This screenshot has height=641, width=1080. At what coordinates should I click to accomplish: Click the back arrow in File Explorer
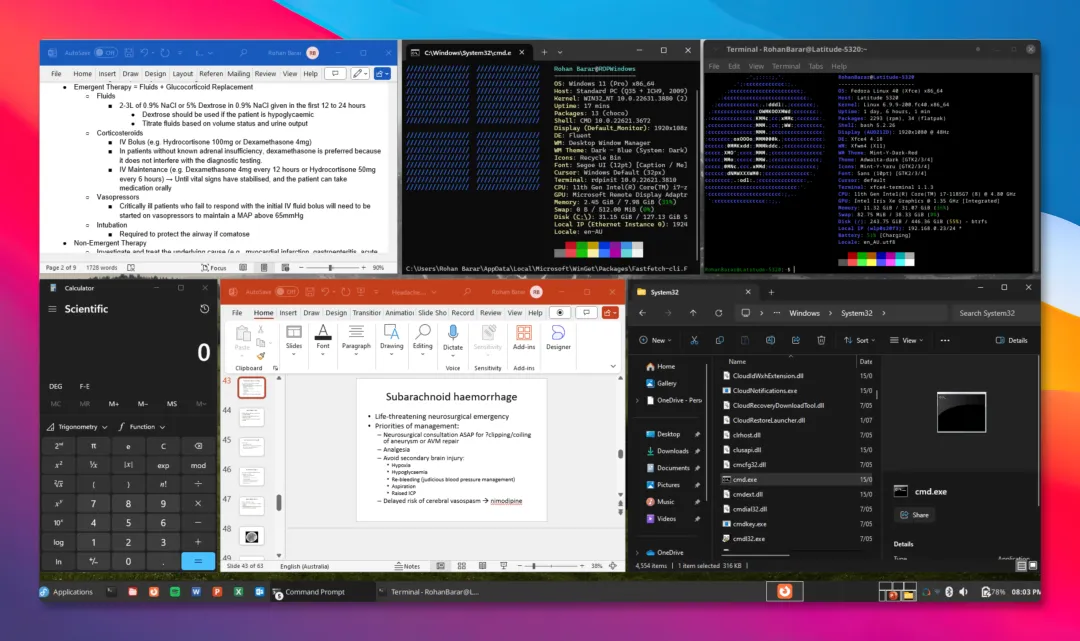pos(642,313)
